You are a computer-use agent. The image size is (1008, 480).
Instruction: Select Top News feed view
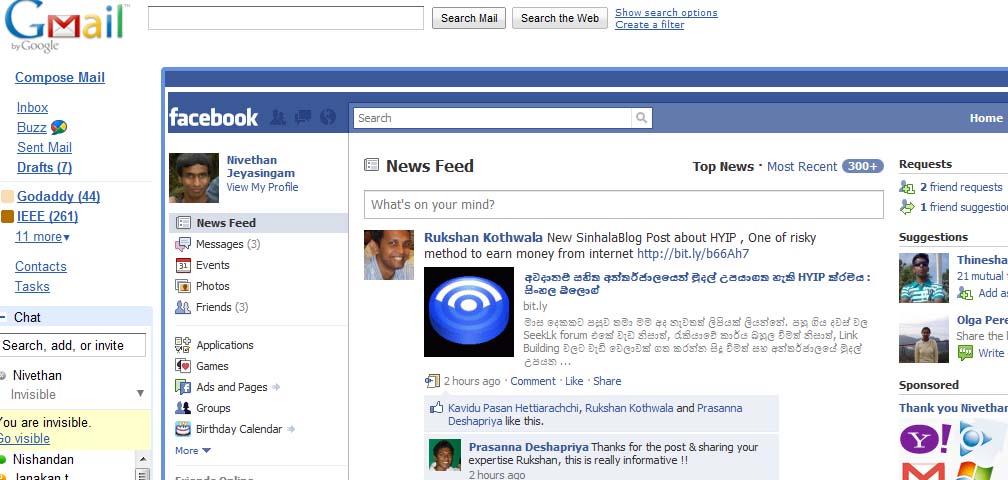[723, 166]
